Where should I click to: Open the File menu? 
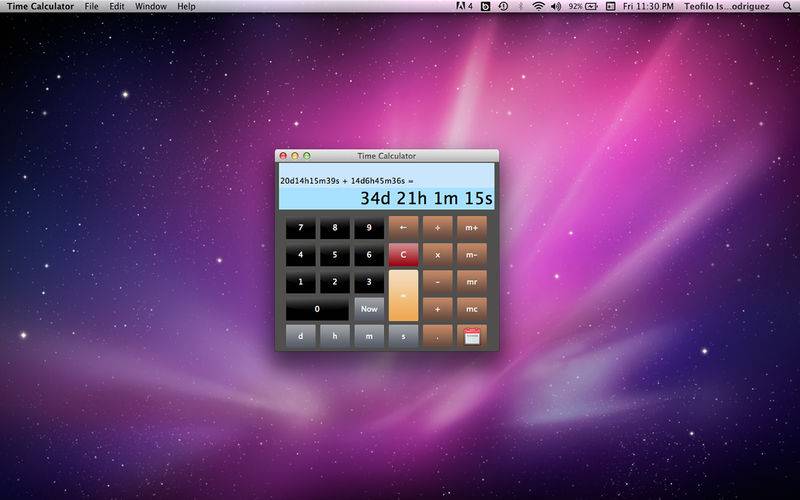(92, 6)
